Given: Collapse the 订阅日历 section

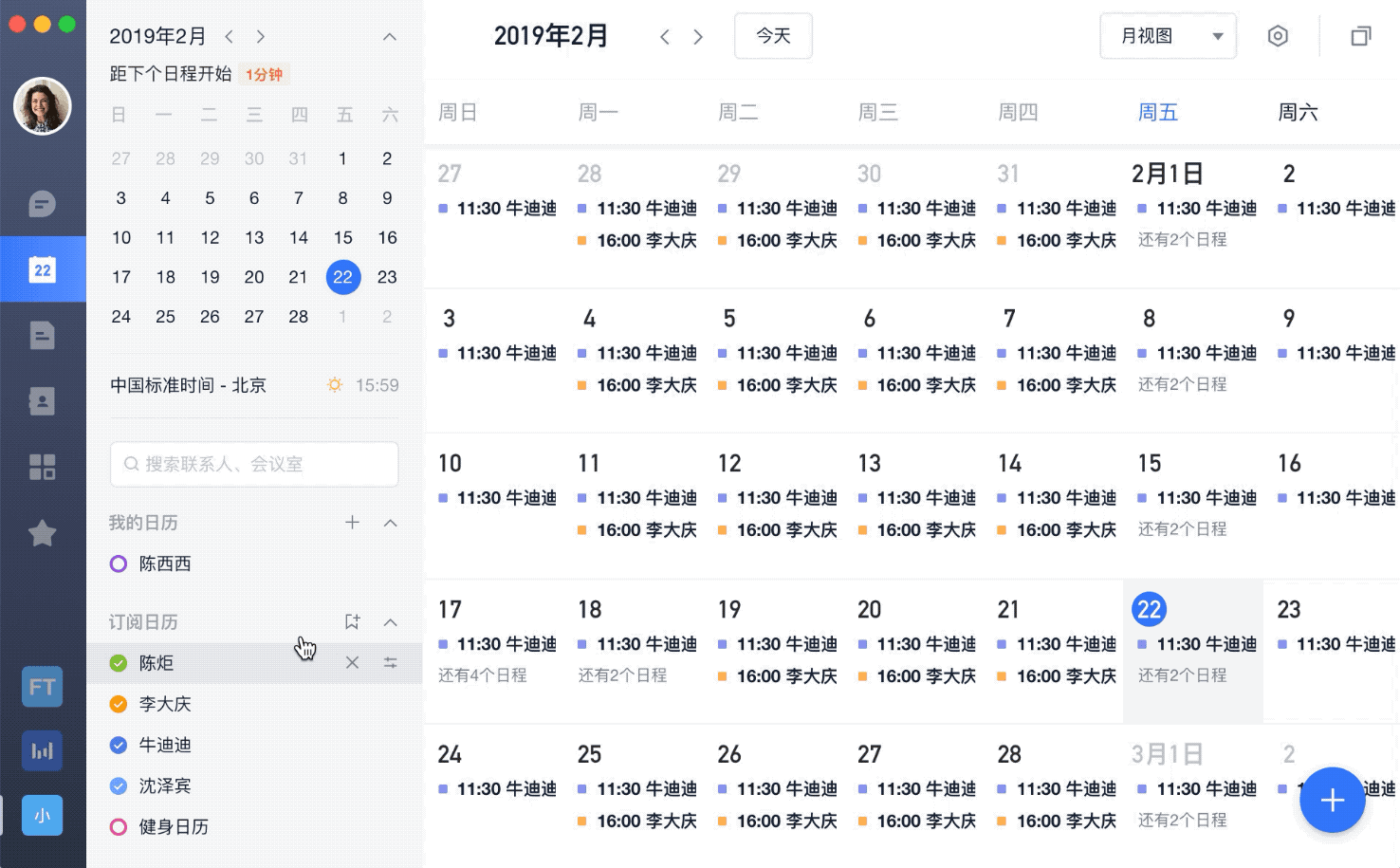Looking at the screenshot, I should point(389,621).
